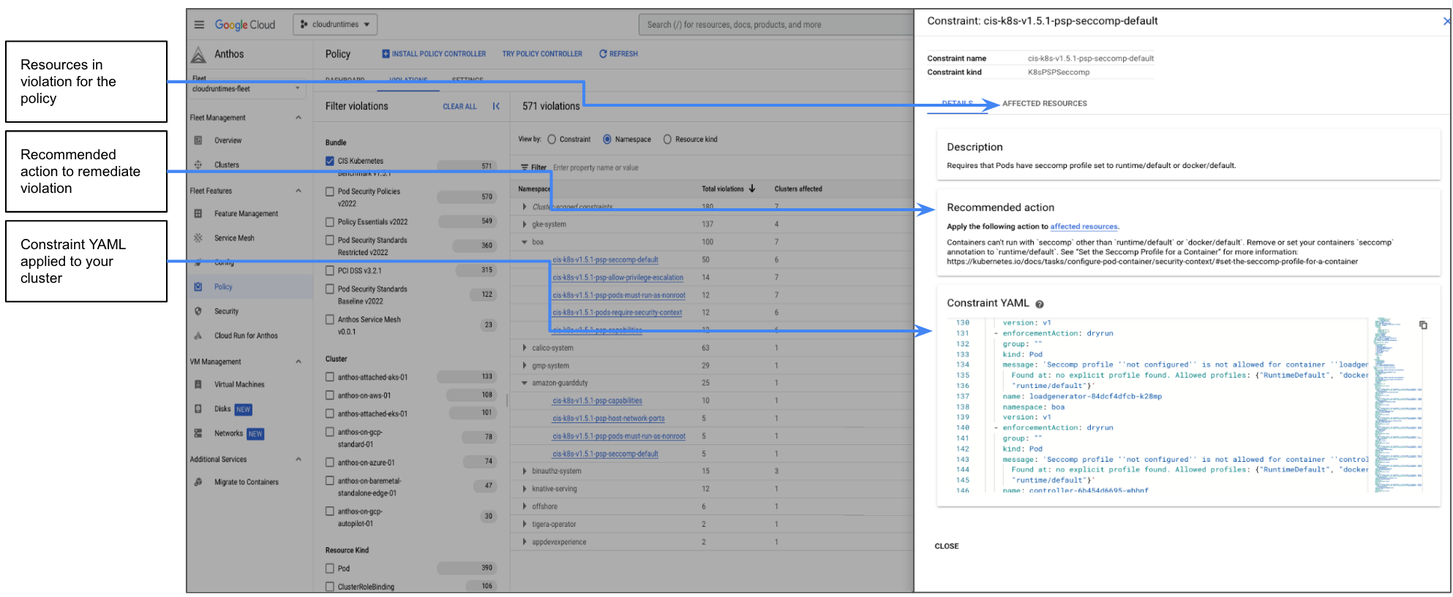Click Install Policy Controller plus icon
This screenshot has height=597, width=1453.
point(386,54)
